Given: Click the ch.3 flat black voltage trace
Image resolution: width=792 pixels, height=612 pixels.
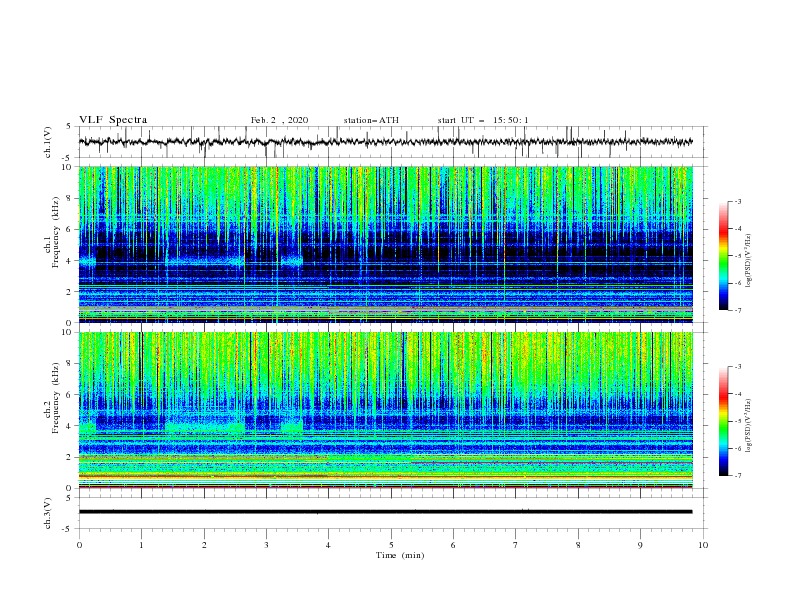Looking at the screenshot, I should [385, 512].
